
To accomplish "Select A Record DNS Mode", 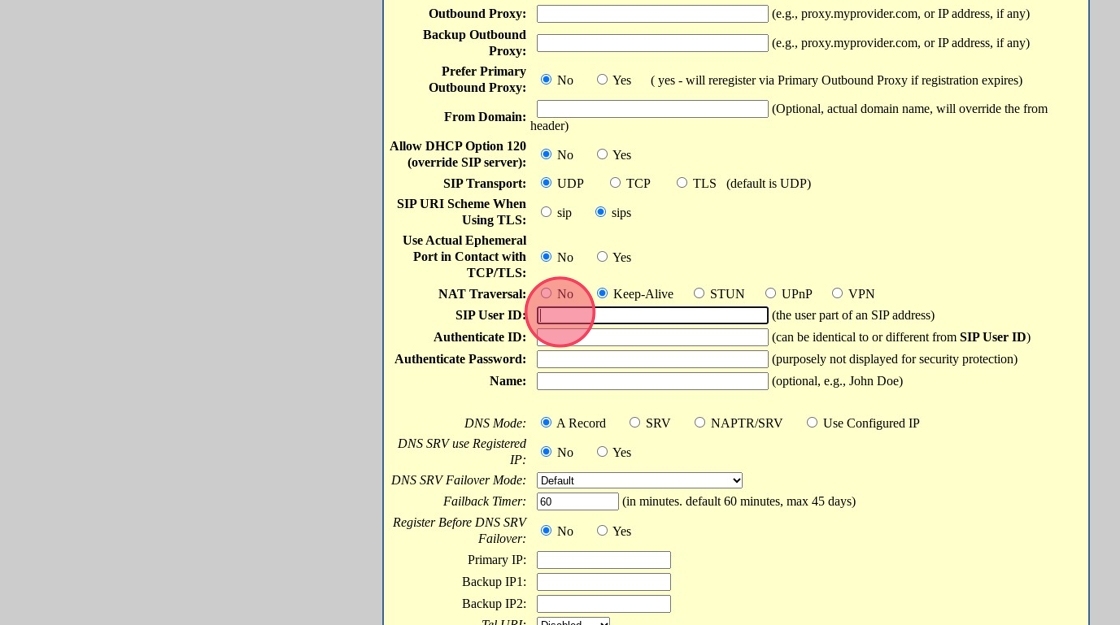I will coord(546,423).
